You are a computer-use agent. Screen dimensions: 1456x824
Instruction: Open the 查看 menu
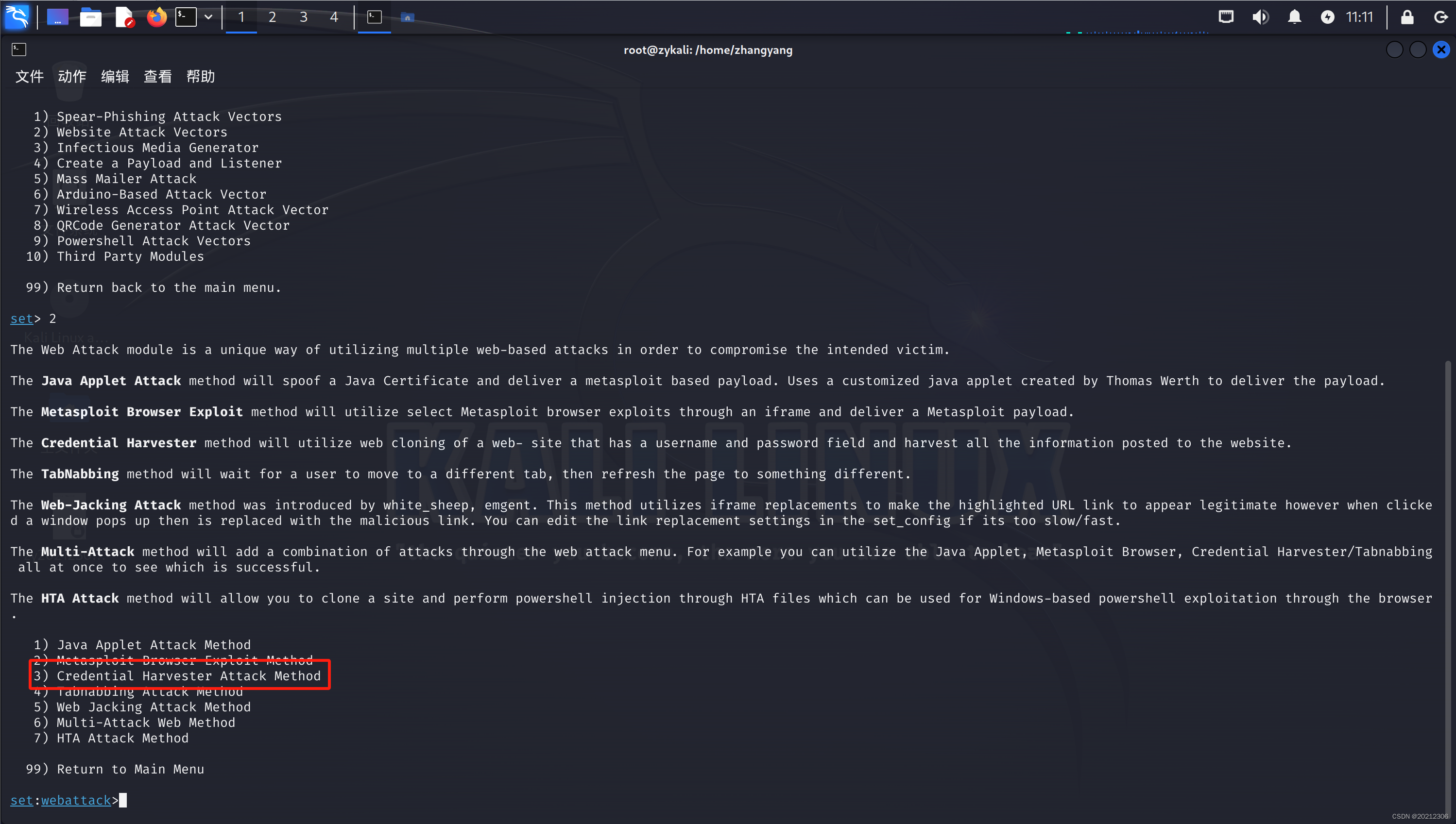157,76
